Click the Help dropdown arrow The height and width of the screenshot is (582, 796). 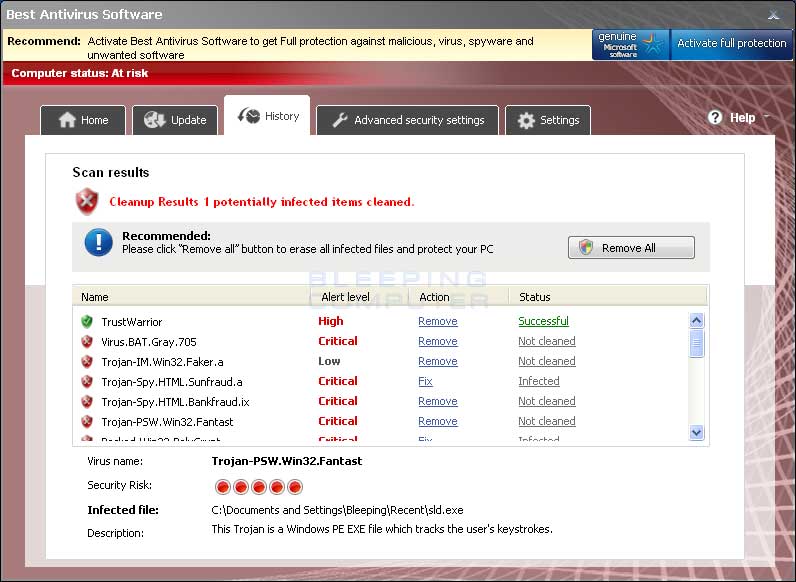767,117
